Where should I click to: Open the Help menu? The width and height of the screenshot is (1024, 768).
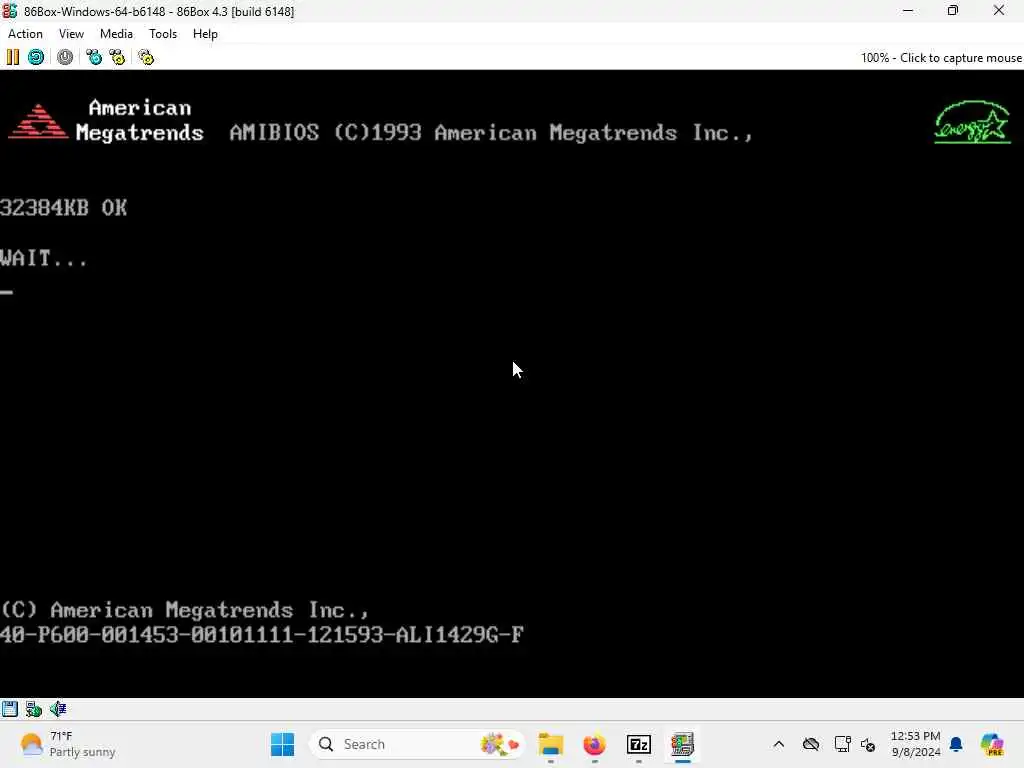coord(205,34)
